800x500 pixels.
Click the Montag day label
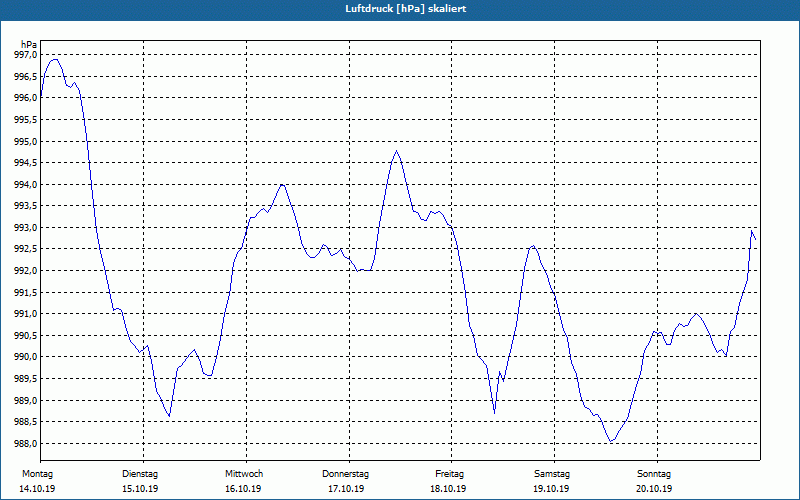point(38,474)
